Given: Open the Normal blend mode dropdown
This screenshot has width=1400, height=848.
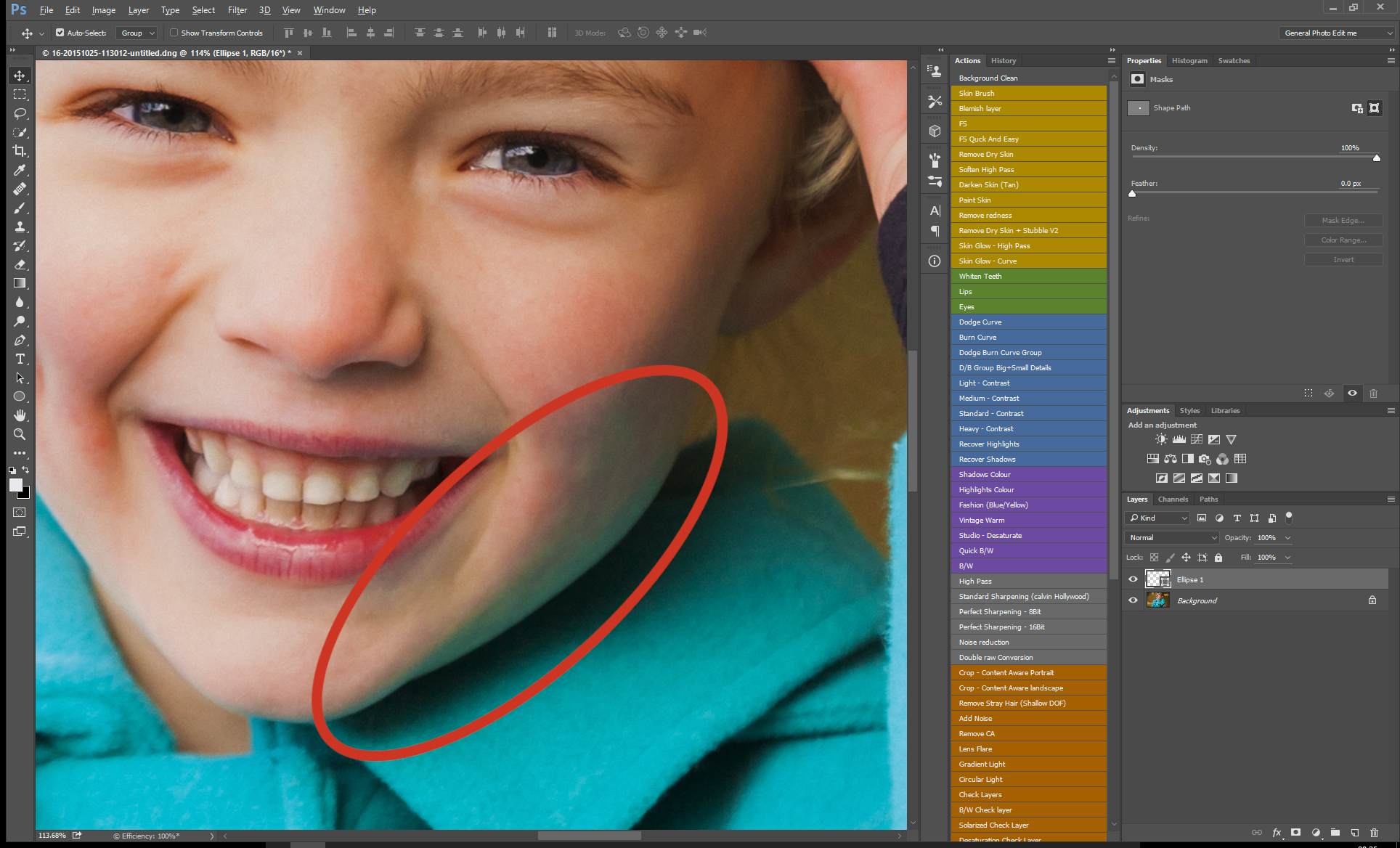Looking at the screenshot, I should tap(1172, 538).
